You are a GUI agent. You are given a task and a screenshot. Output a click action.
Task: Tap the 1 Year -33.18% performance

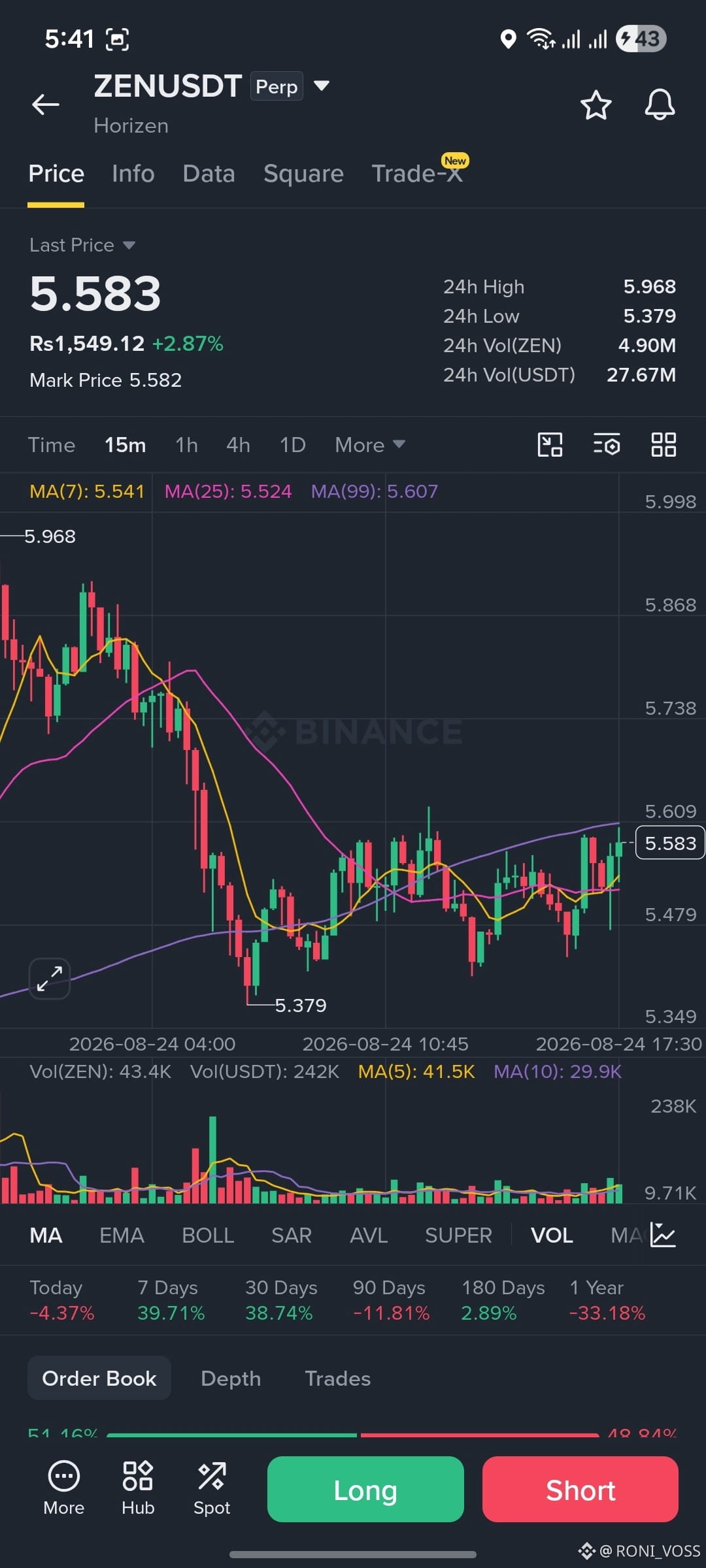[607, 1300]
